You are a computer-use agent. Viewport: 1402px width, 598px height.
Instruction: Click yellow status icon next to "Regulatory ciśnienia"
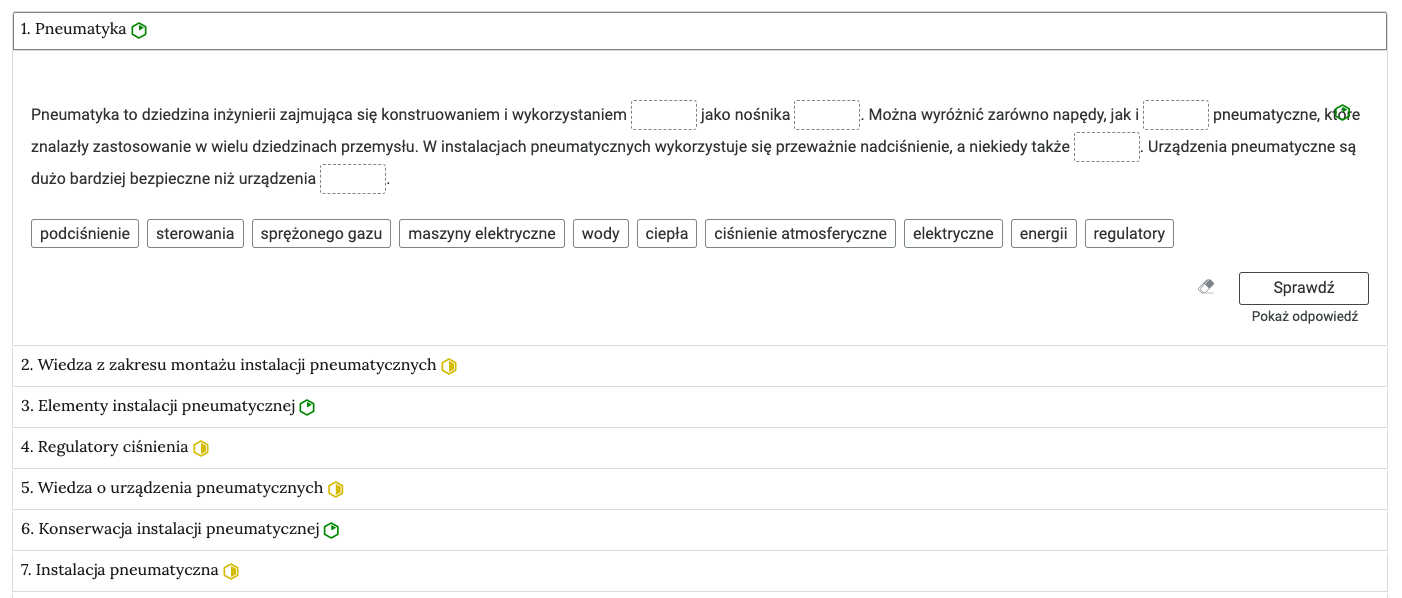[202, 448]
